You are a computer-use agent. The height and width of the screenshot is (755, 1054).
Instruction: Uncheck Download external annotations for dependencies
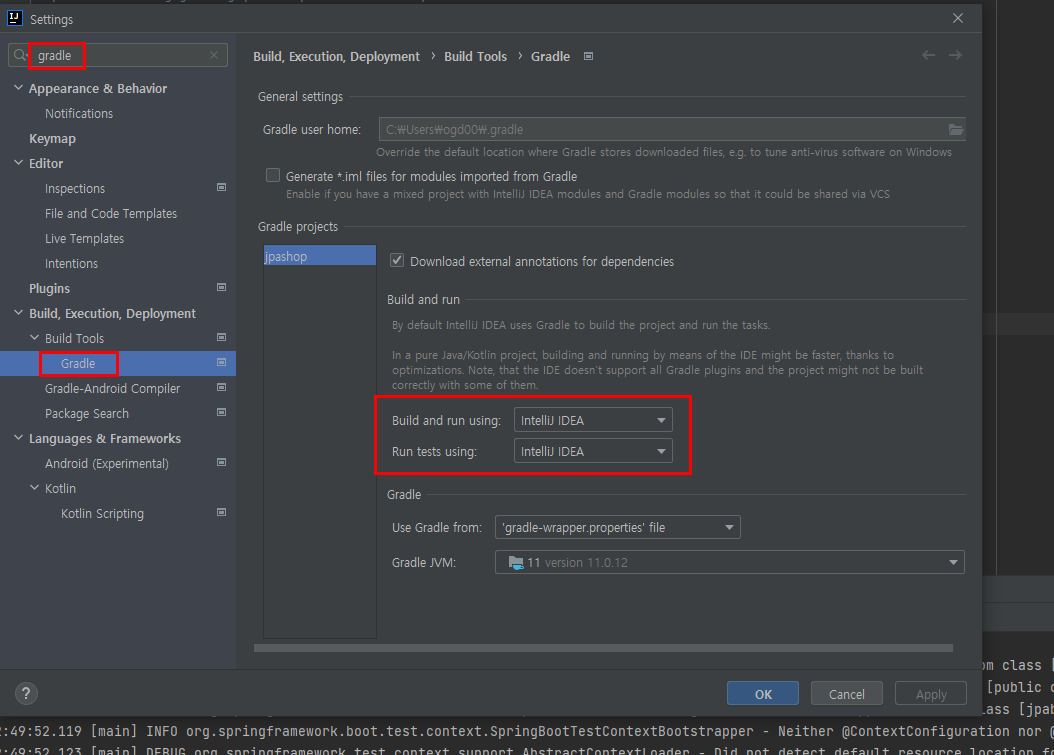coord(397,260)
